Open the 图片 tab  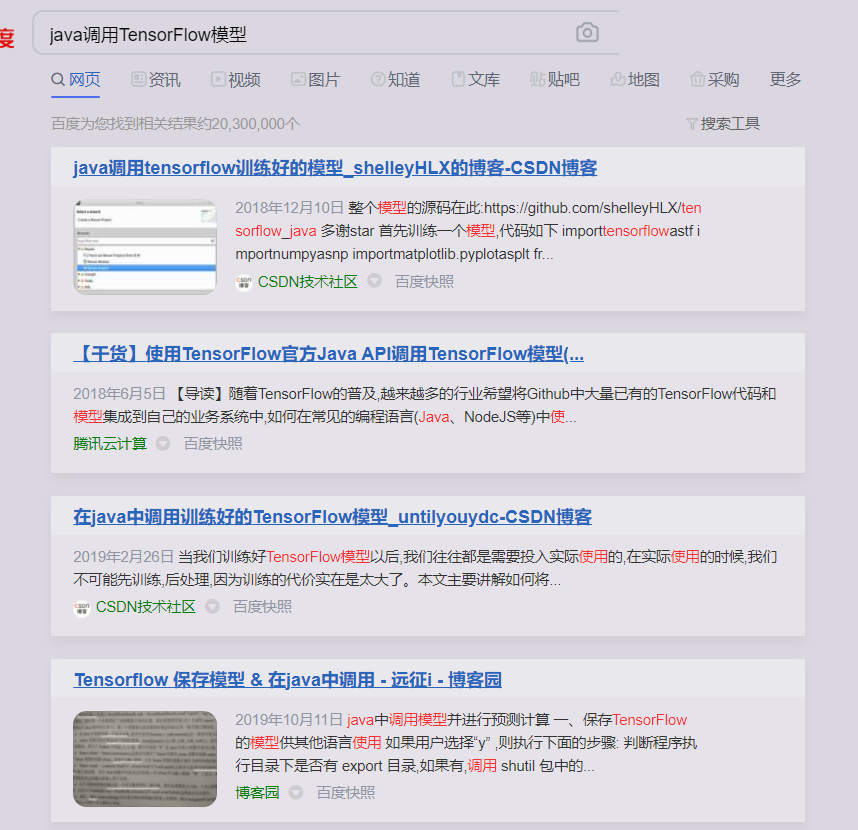click(x=316, y=80)
